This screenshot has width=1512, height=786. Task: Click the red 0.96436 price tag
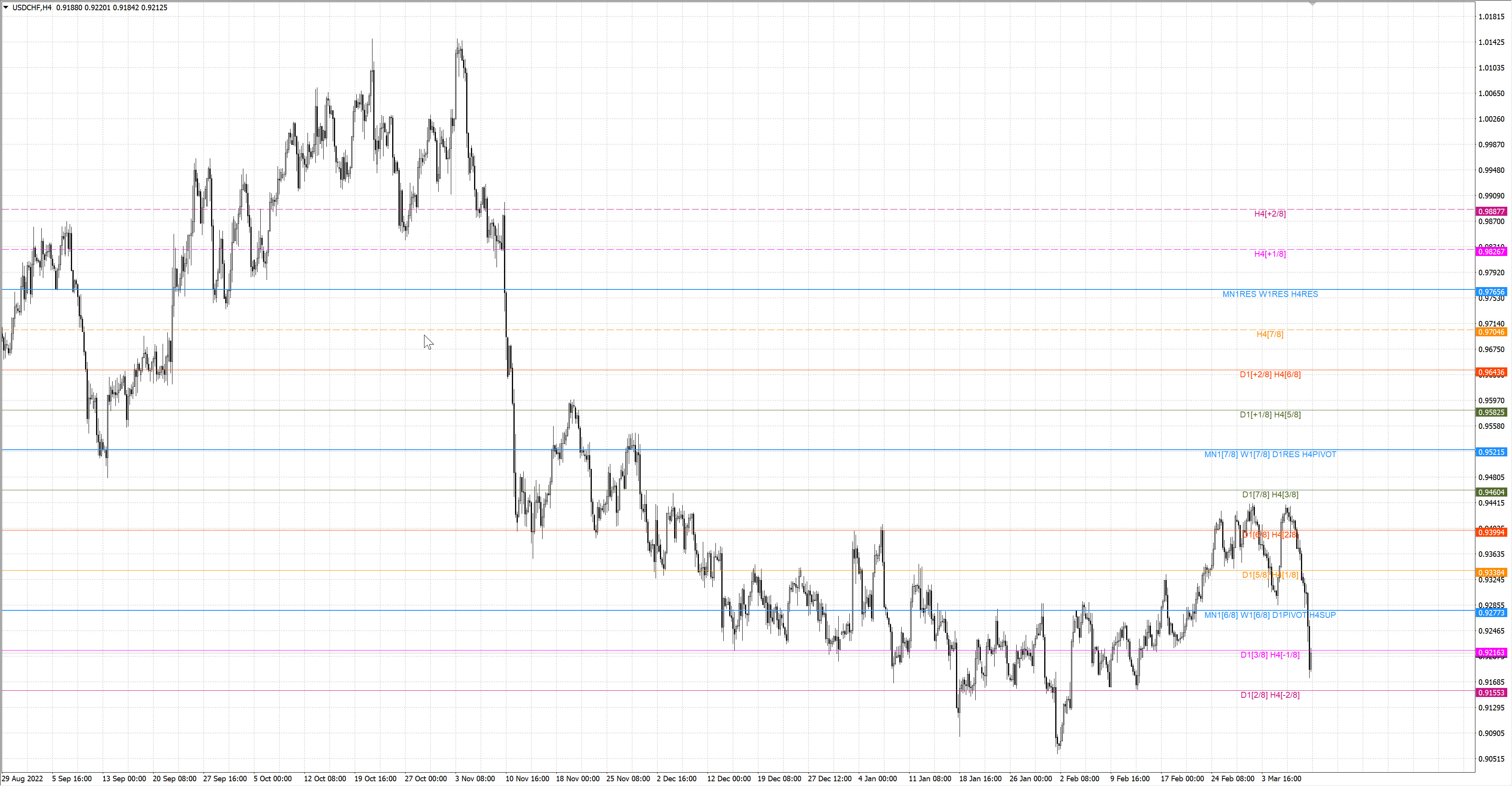[1491, 372]
